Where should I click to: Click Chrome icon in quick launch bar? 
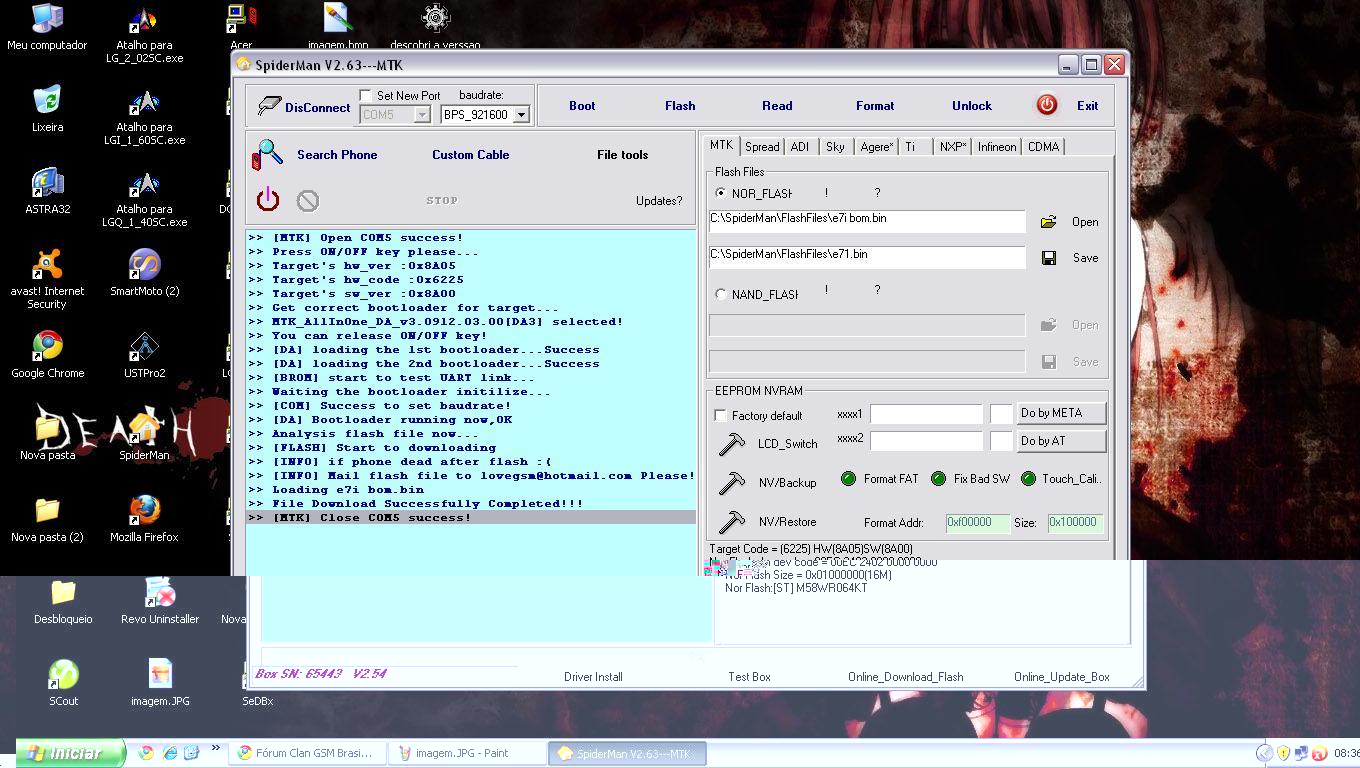pos(146,752)
